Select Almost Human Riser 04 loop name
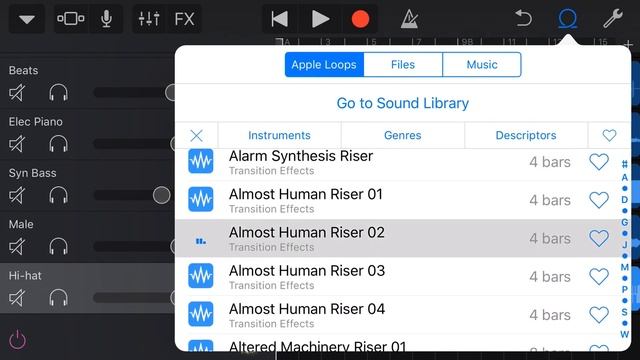Screen dimensions: 640x360 [307, 309]
